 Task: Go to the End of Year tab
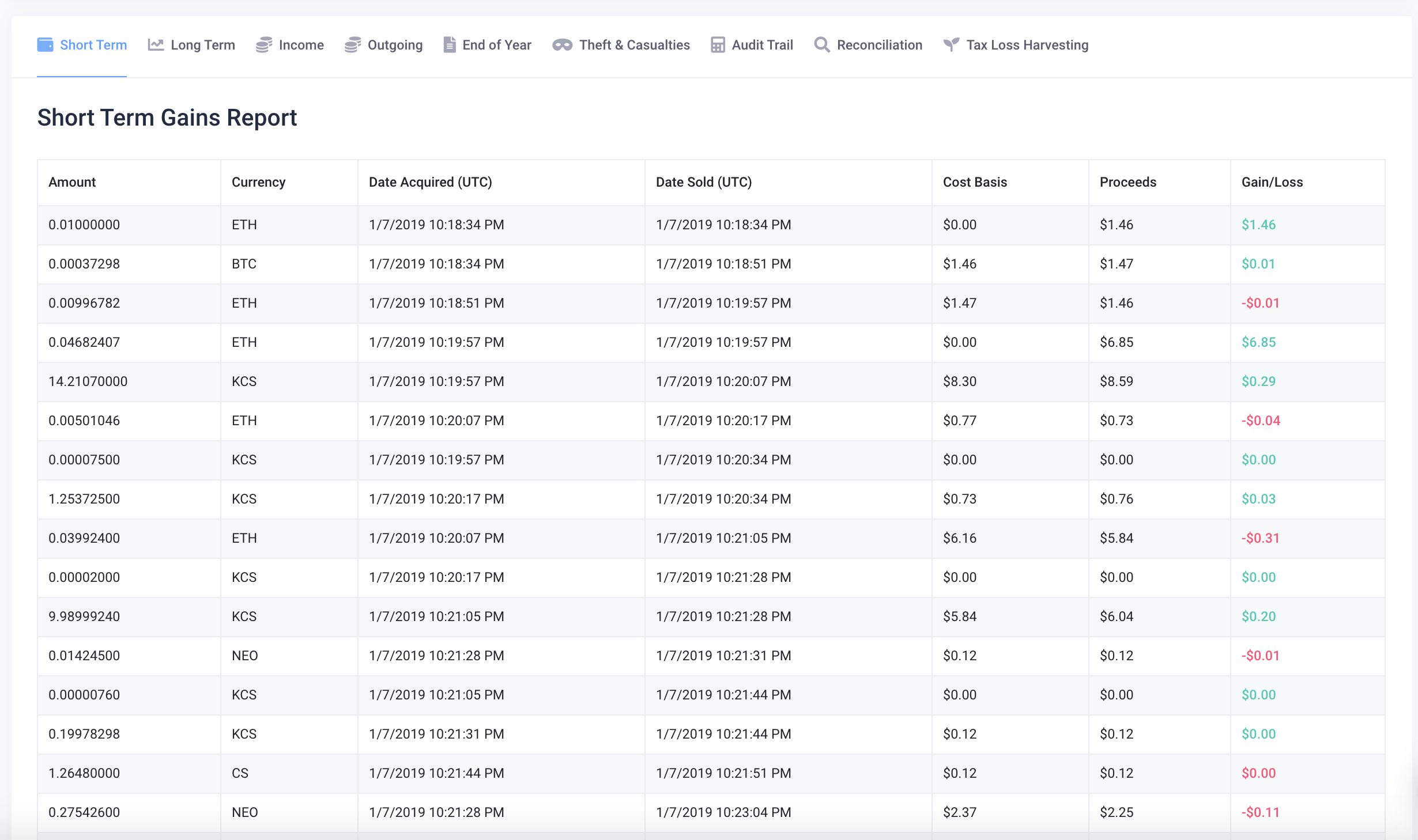click(x=487, y=45)
